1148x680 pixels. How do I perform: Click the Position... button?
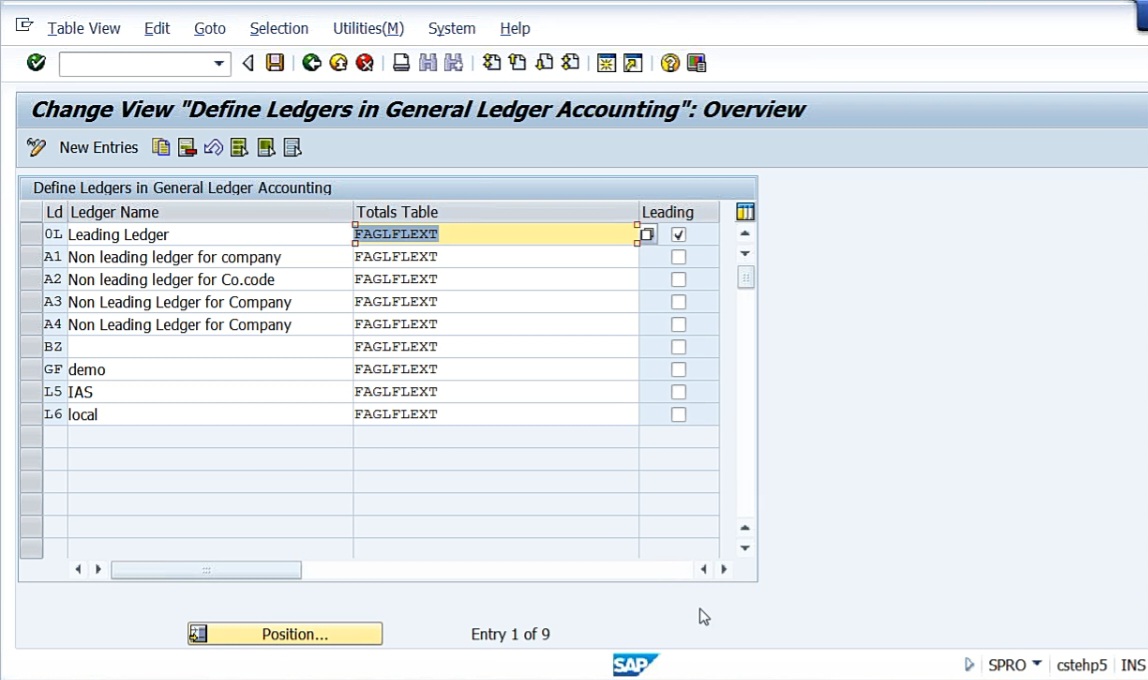(x=285, y=634)
